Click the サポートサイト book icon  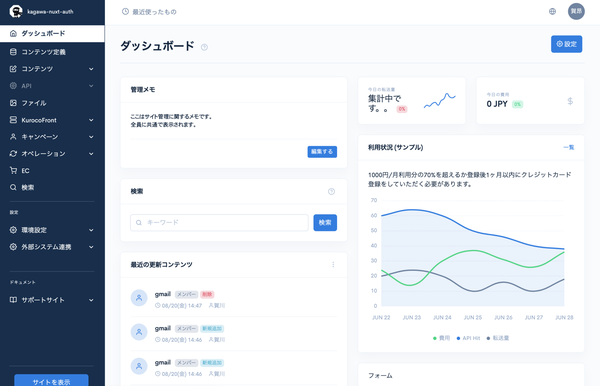point(13,300)
